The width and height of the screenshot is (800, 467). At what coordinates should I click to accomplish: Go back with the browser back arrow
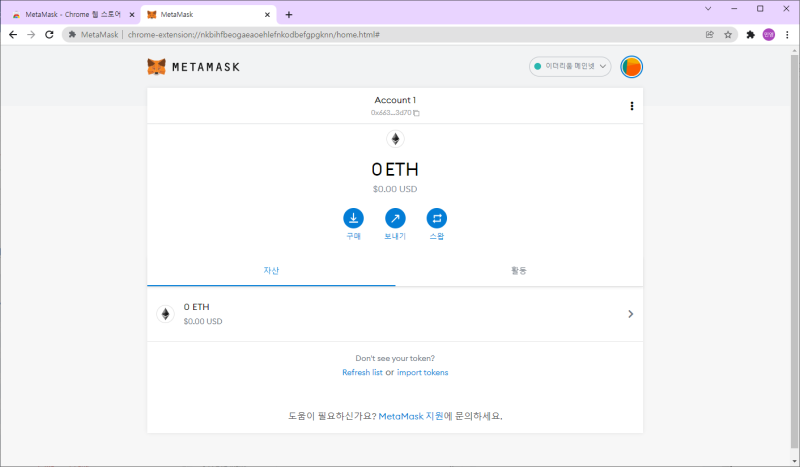(x=13, y=35)
